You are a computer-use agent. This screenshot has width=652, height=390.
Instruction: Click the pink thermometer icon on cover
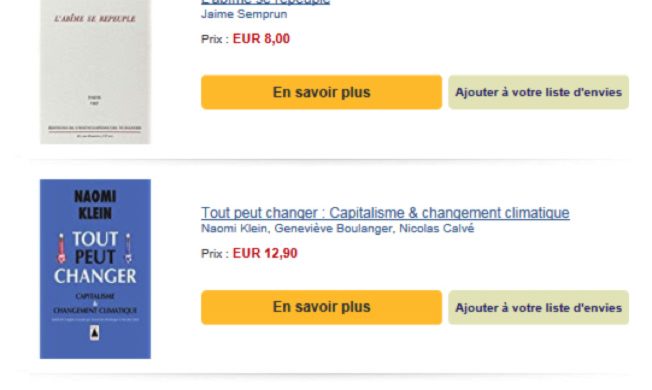62,248
